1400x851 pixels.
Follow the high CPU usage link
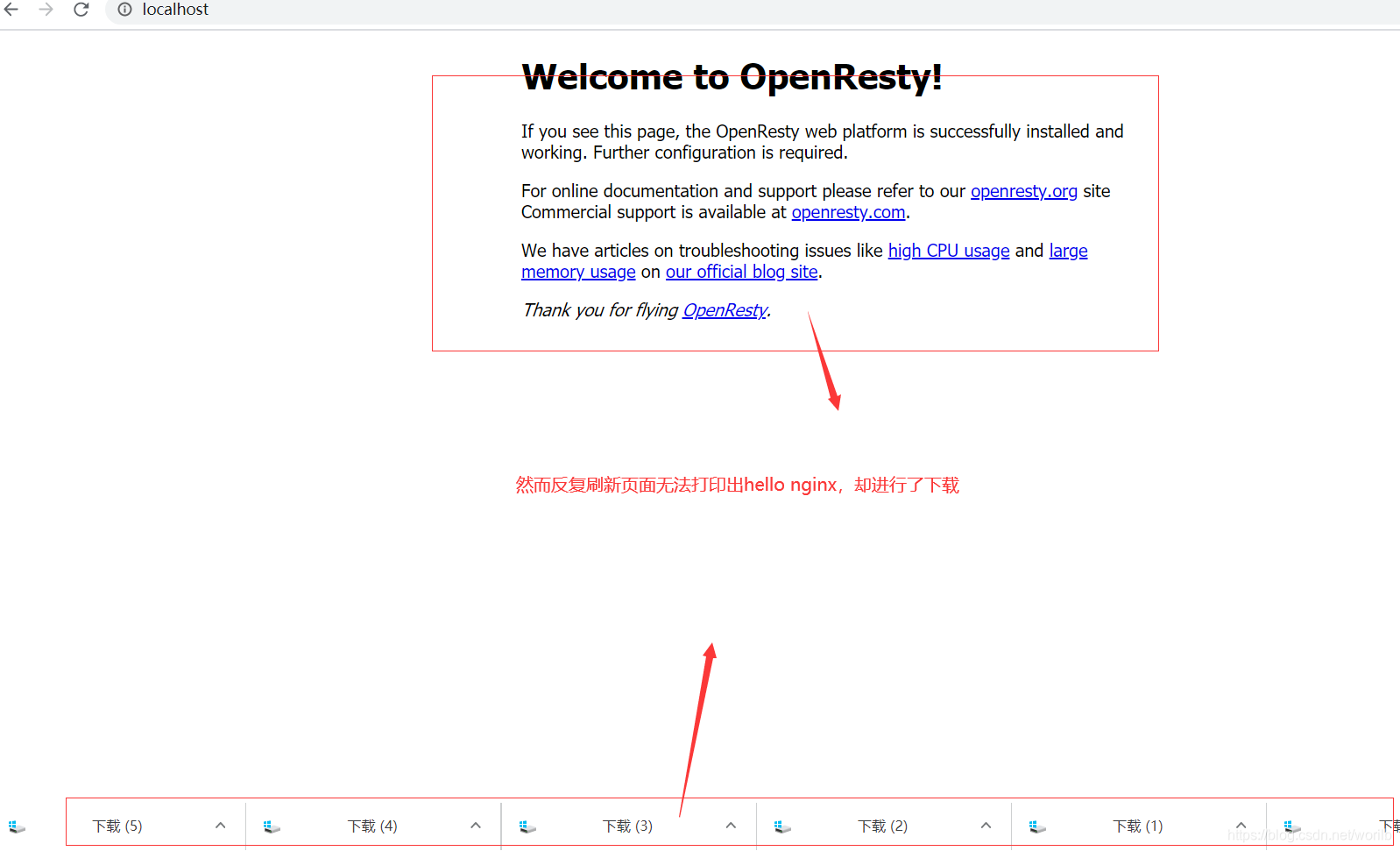[949, 251]
